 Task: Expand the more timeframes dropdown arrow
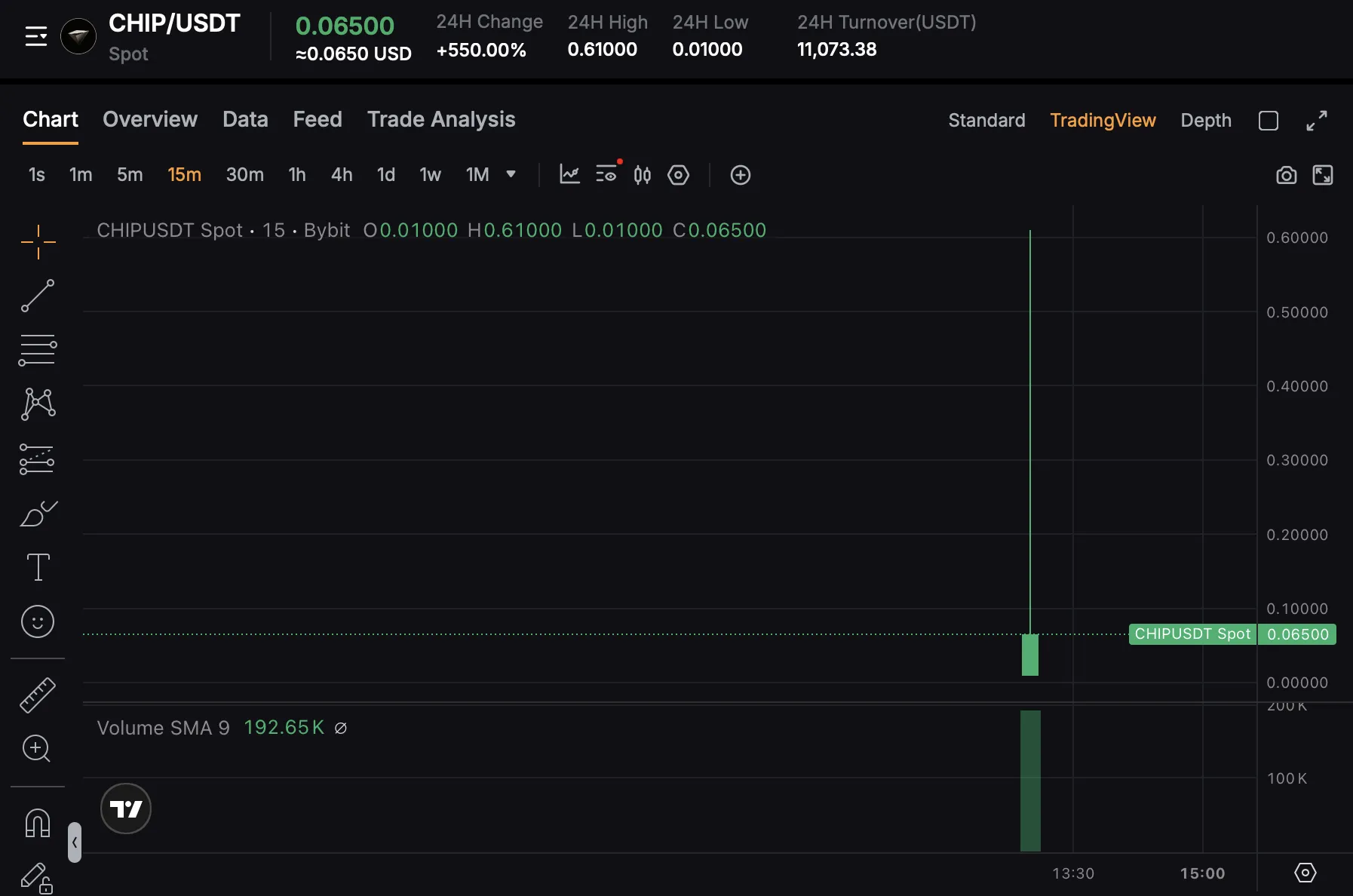point(511,175)
